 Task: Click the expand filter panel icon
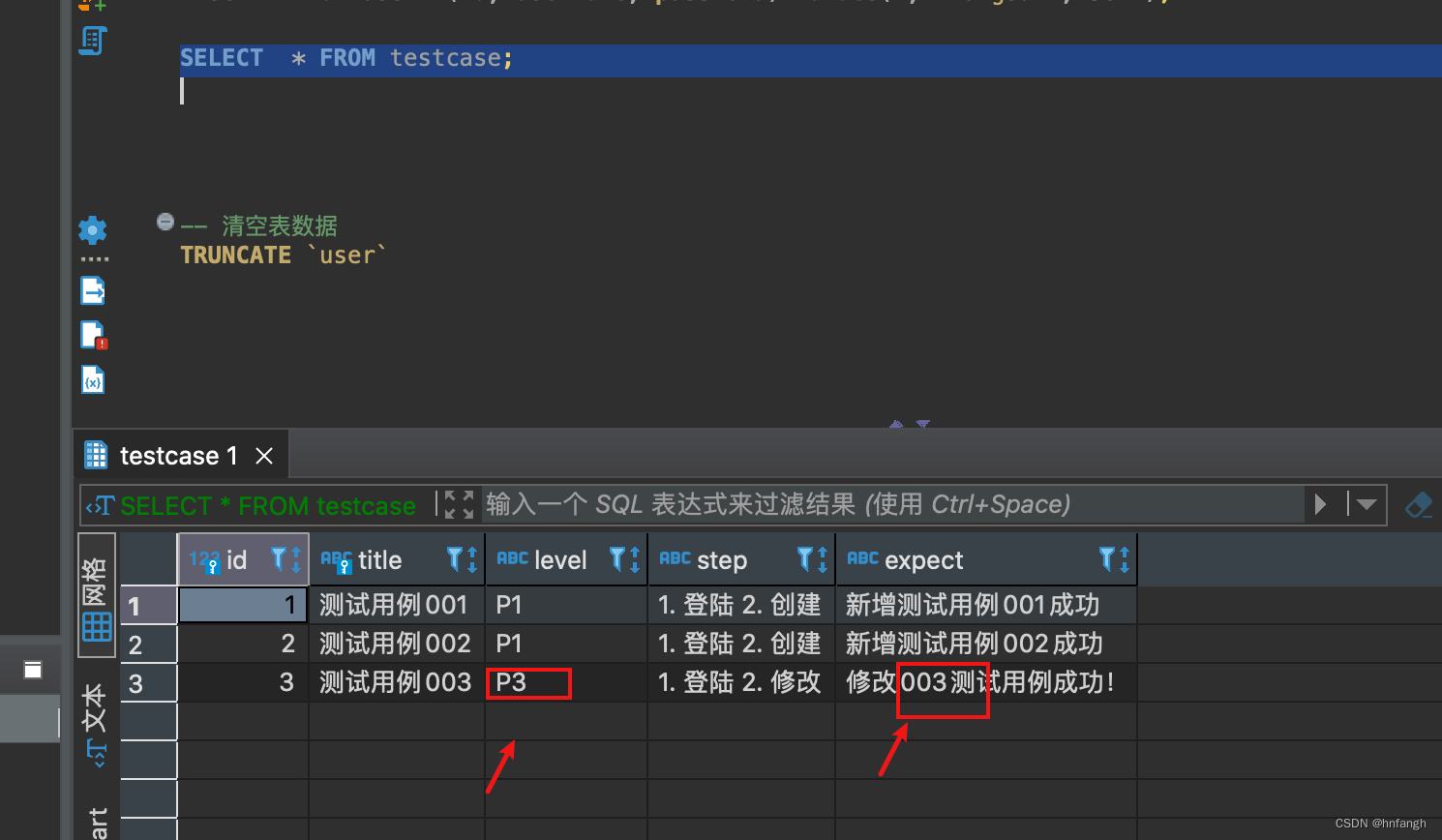point(460,504)
